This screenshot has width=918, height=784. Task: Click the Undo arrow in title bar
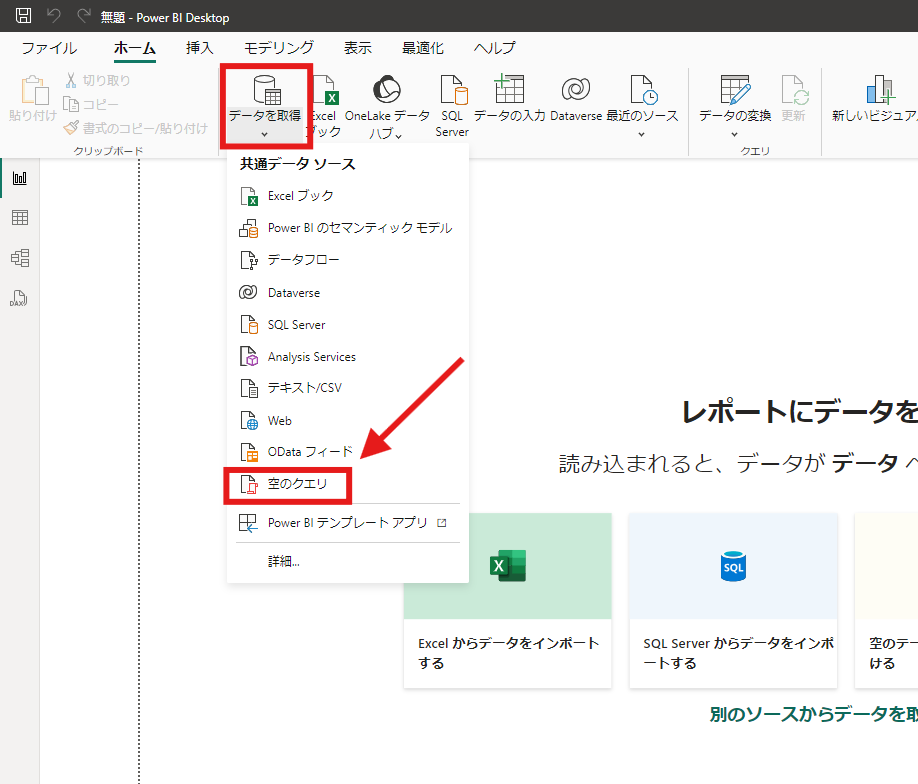54,16
